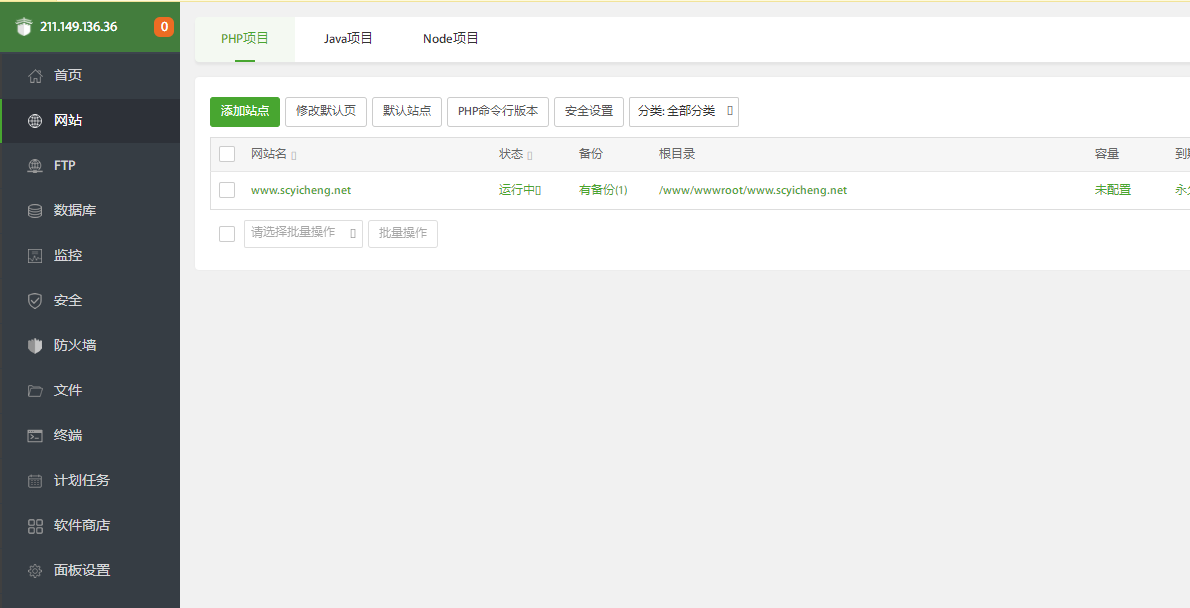Click the globe icon beside 网站
Screen dimensions: 1190x608
click(x=35, y=121)
